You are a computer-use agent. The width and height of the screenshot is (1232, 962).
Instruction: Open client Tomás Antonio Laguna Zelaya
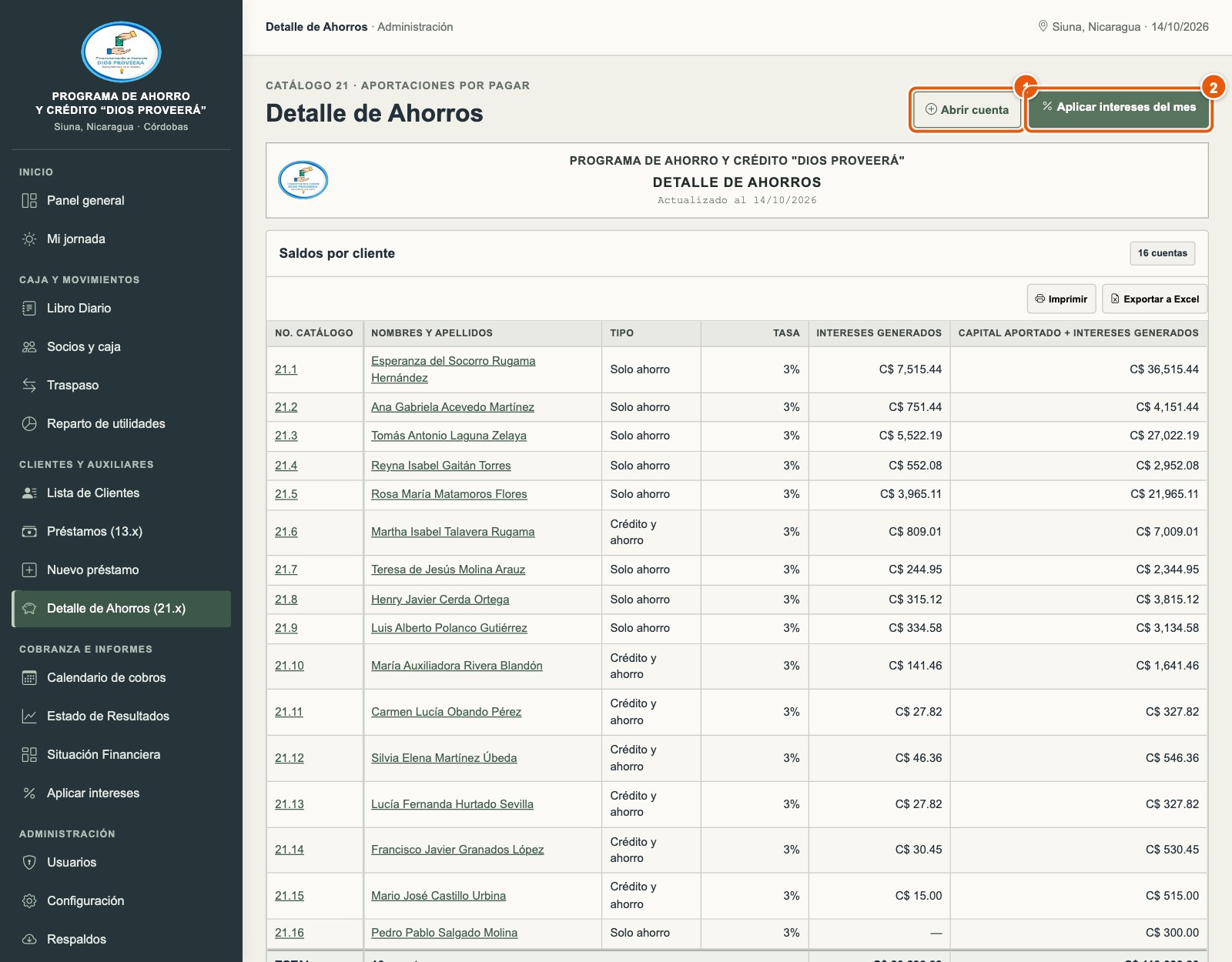pos(449,436)
